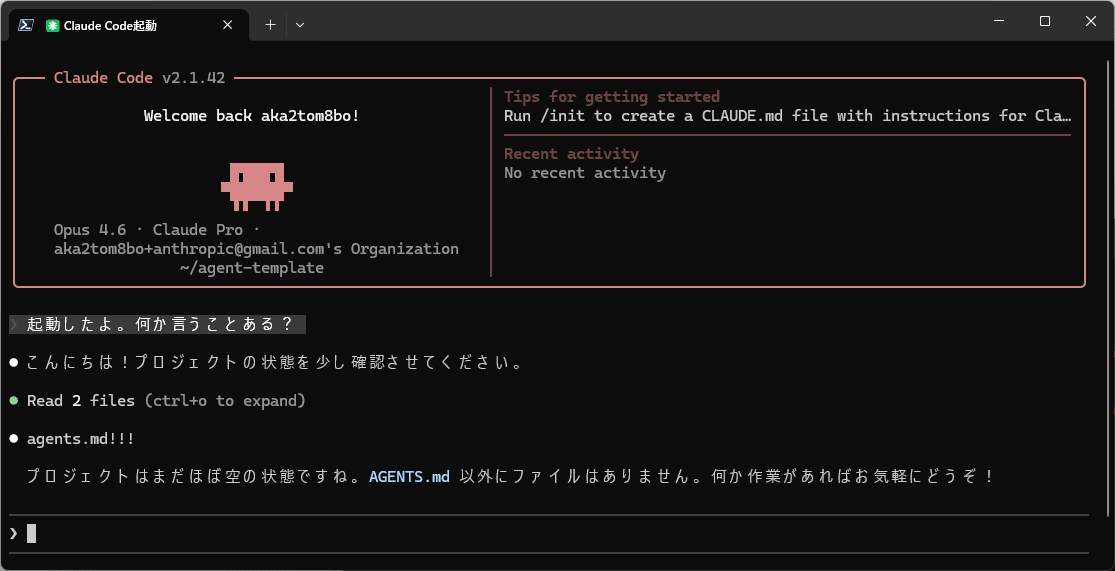The image size is (1115, 571).
Task: Click the aka2tom8bo+anthropic@gmail.com Organization line
Action: 256,250
